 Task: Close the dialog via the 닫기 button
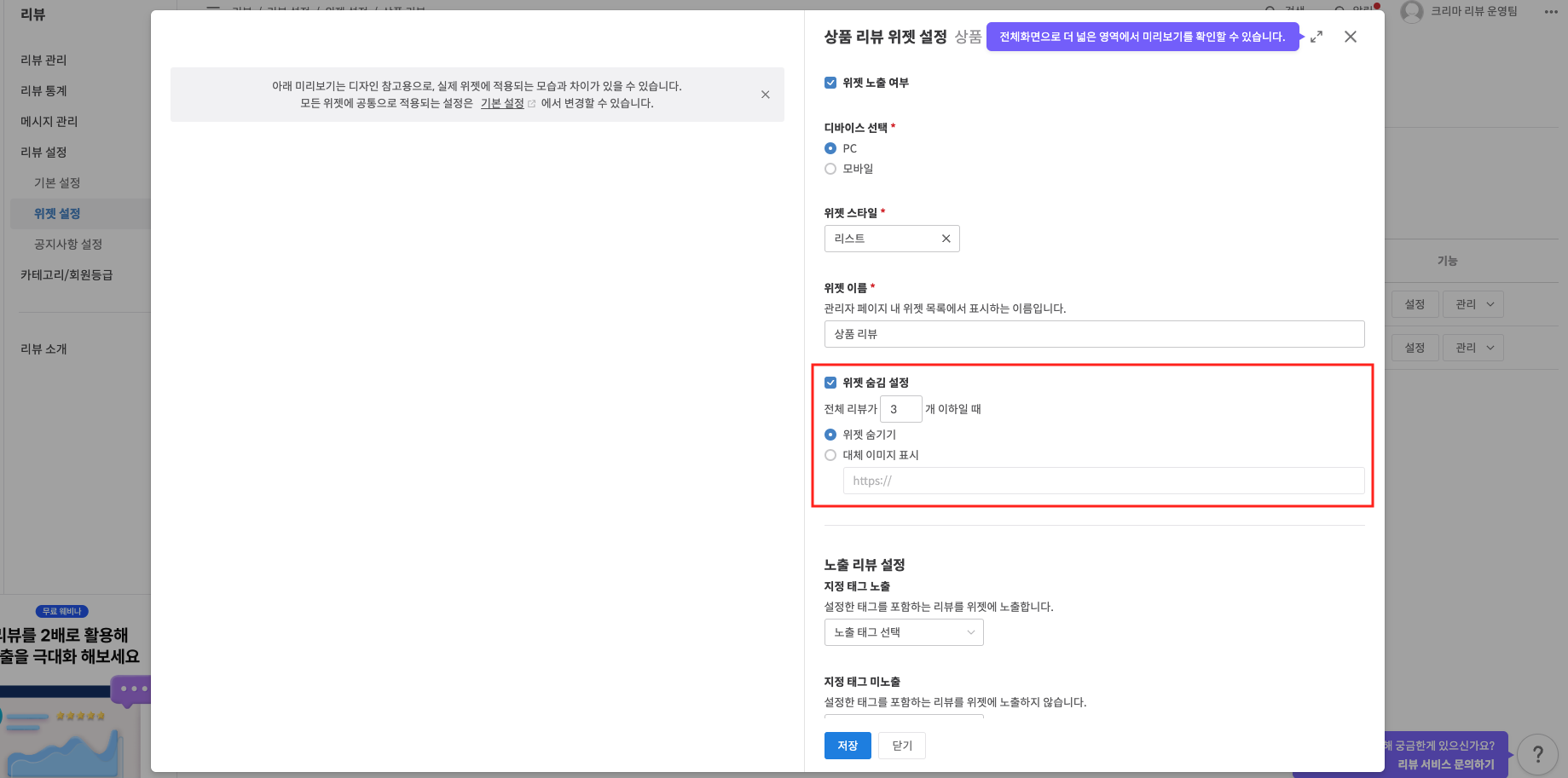click(x=901, y=745)
